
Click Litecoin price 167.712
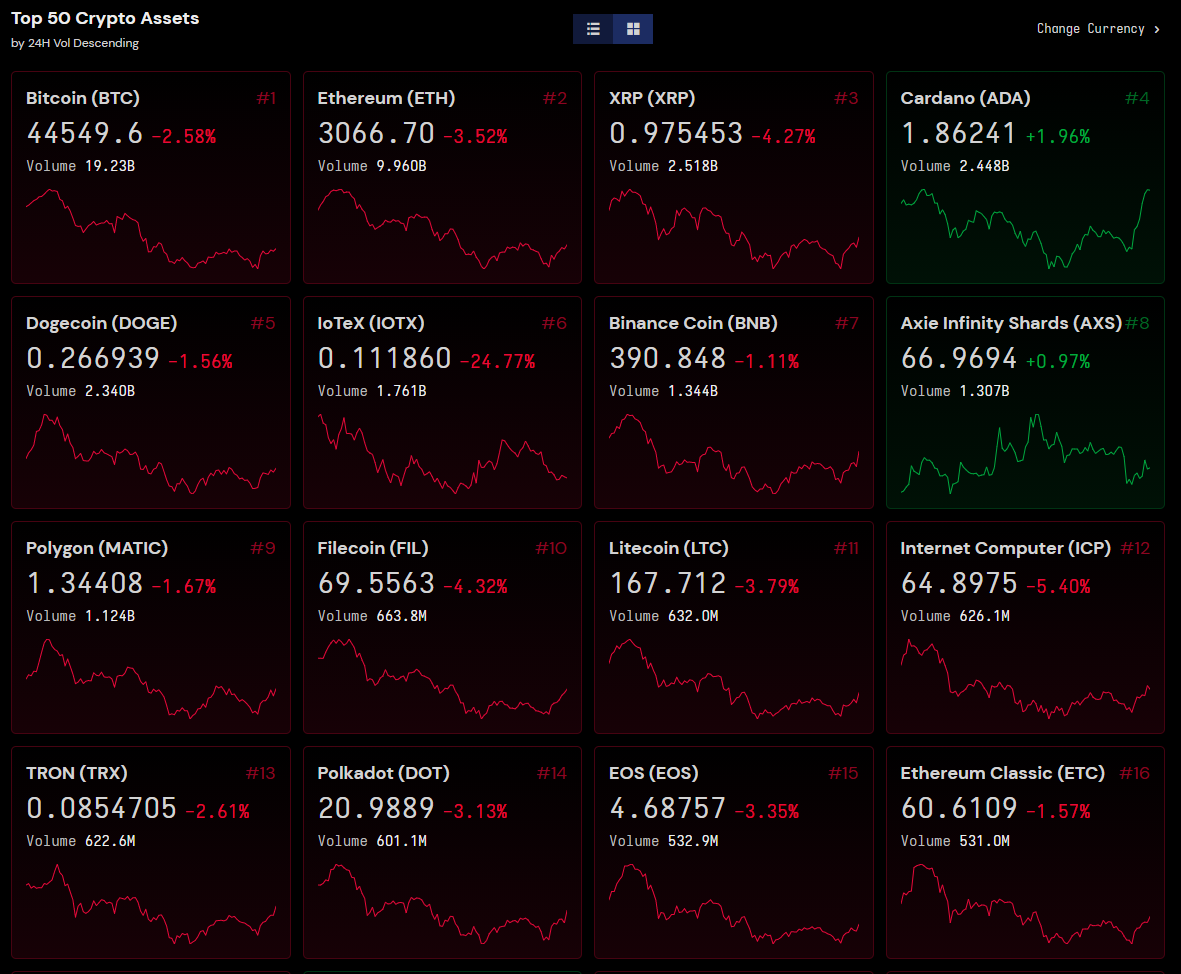tap(667, 583)
